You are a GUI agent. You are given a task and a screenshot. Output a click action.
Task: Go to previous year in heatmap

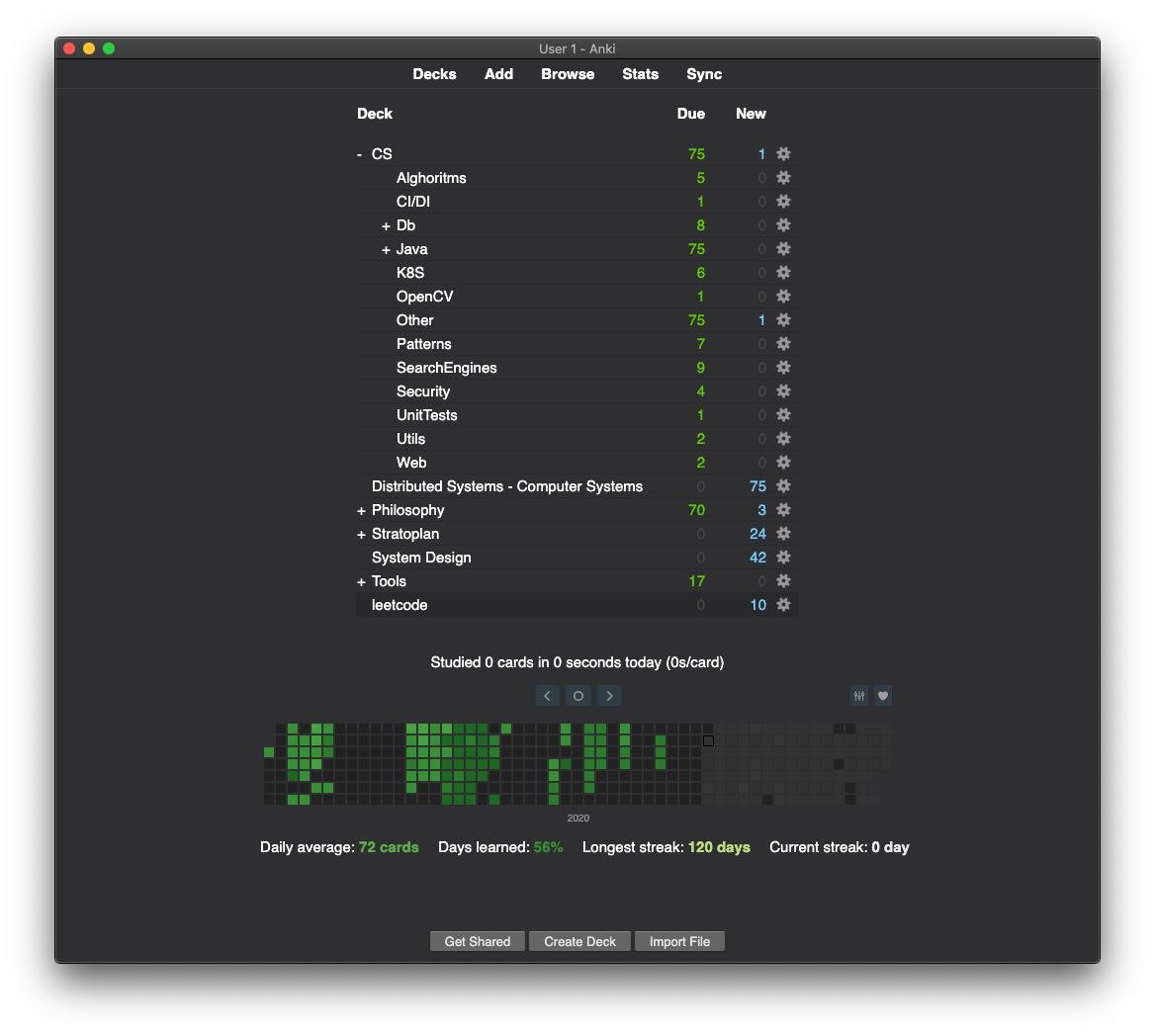(x=547, y=696)
